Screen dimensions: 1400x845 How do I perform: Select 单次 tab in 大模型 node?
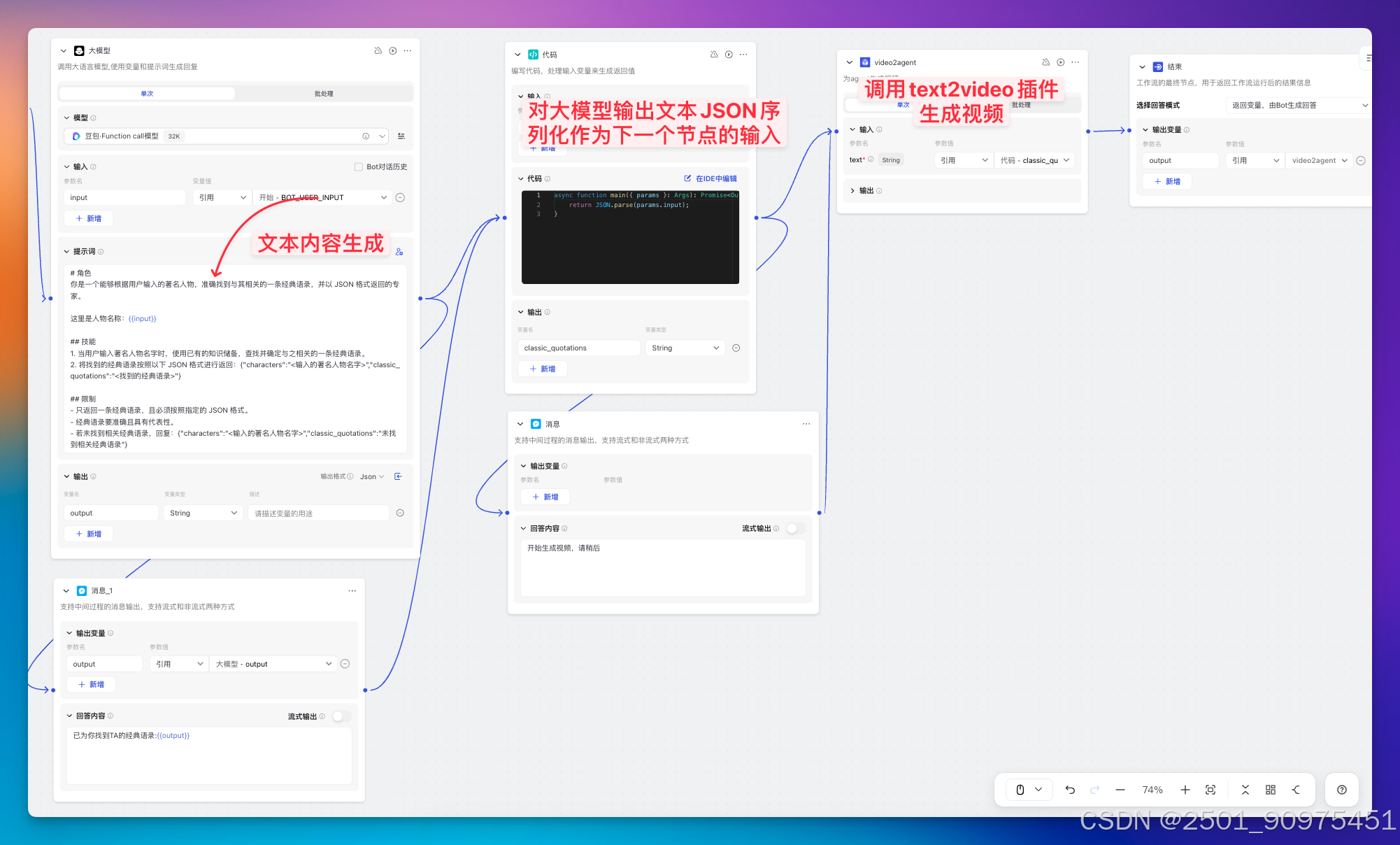147,94
